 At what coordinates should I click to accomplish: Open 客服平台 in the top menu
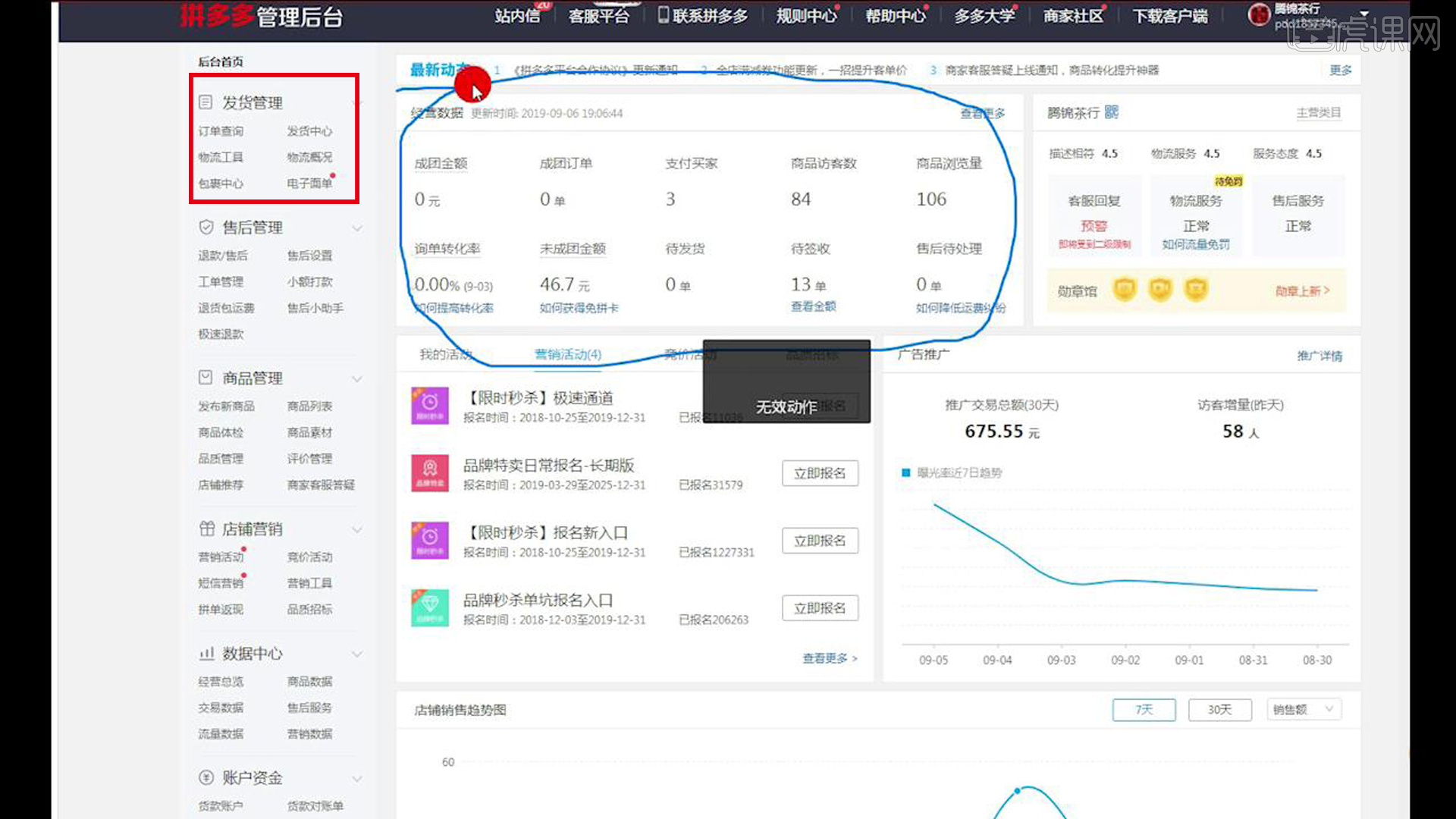(x=598, y=16)
